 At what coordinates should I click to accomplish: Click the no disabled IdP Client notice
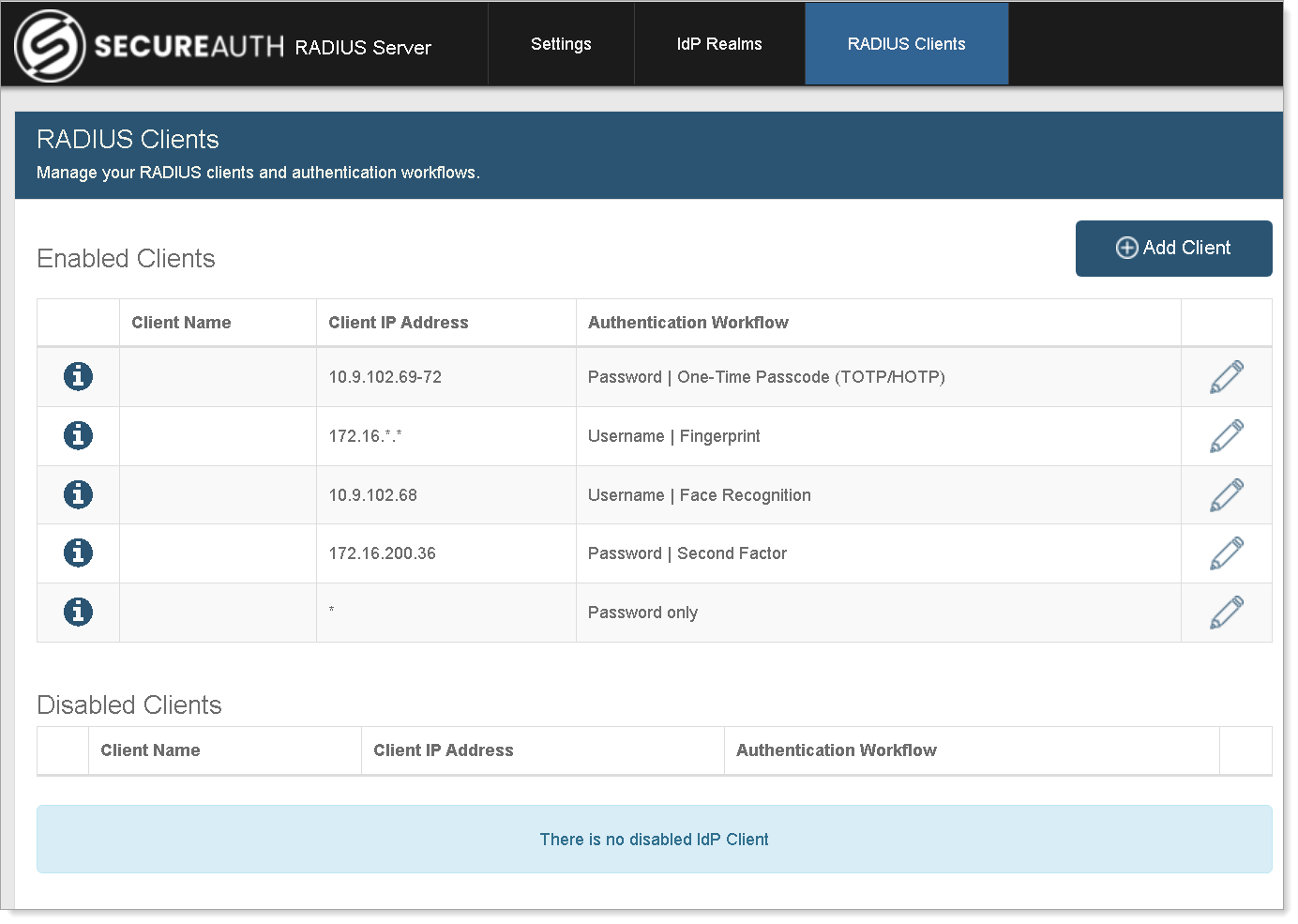[x=654, y=840]
